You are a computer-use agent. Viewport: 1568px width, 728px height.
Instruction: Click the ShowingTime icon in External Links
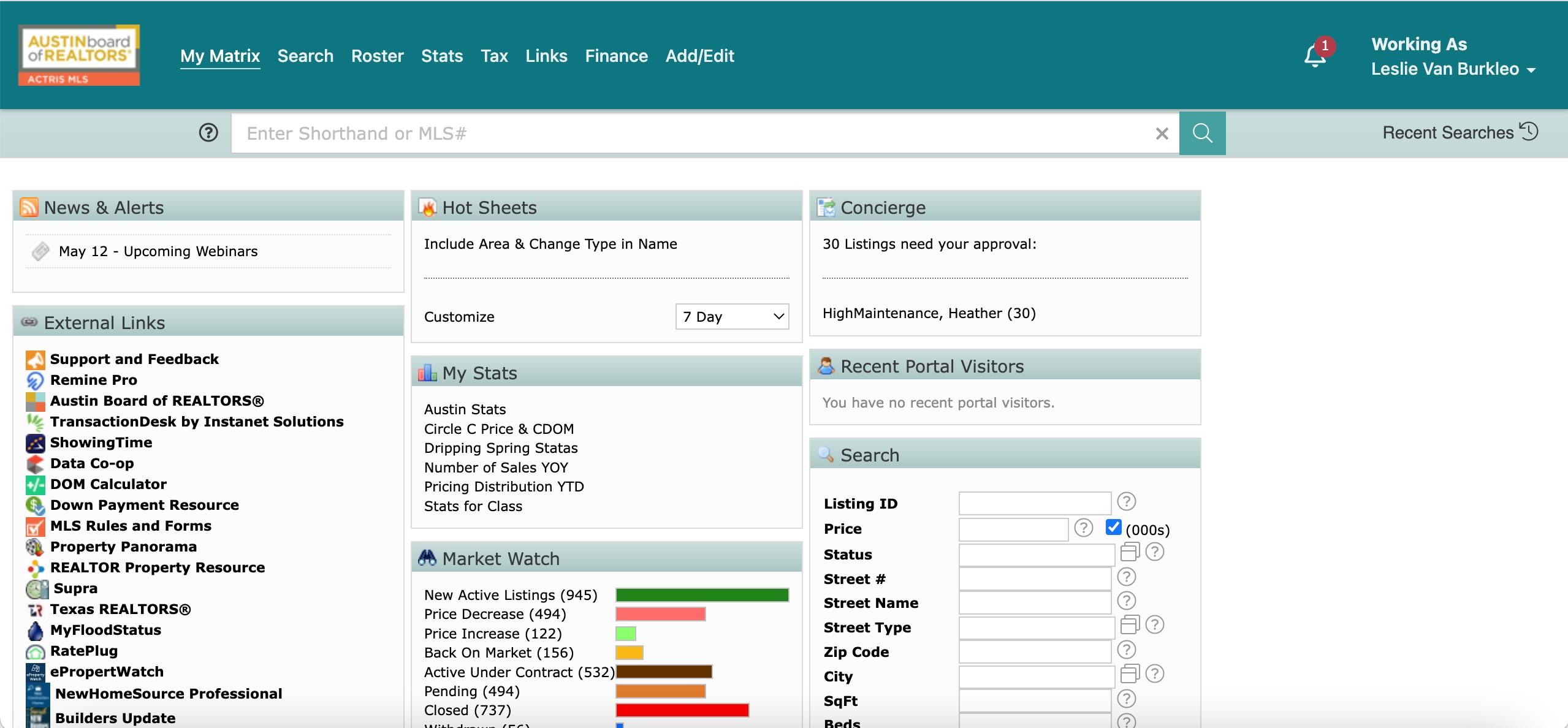click(x=35, y=443)
